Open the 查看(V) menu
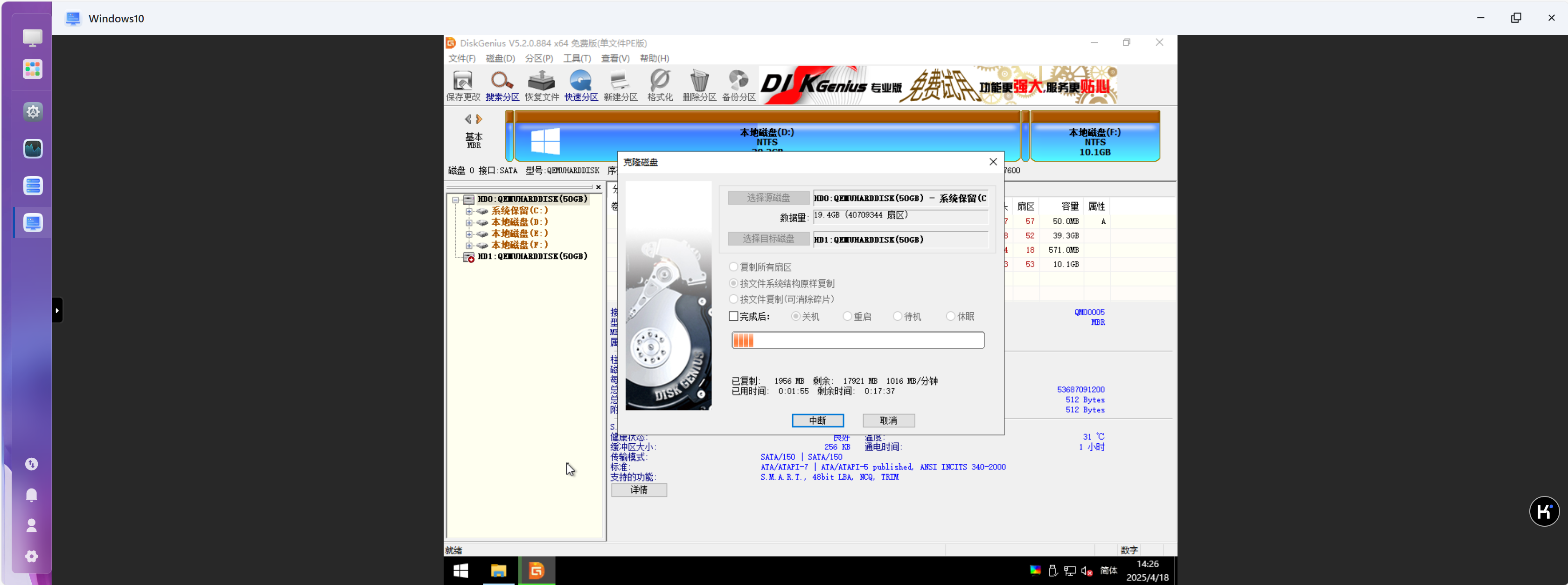 click(615, 58)
